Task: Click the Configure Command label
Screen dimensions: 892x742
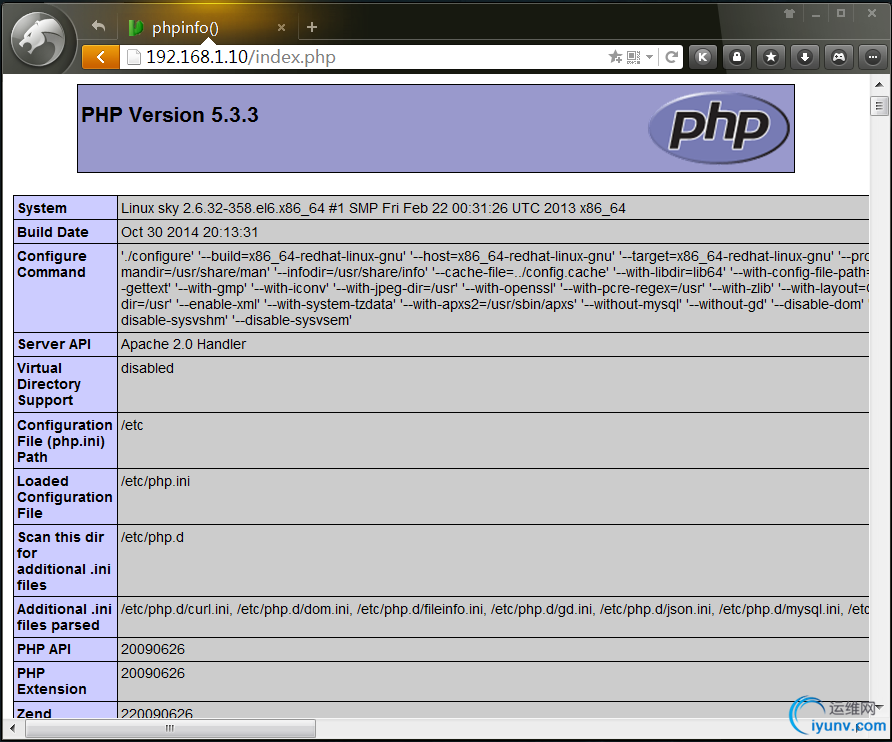Action: tap(52, 264)
